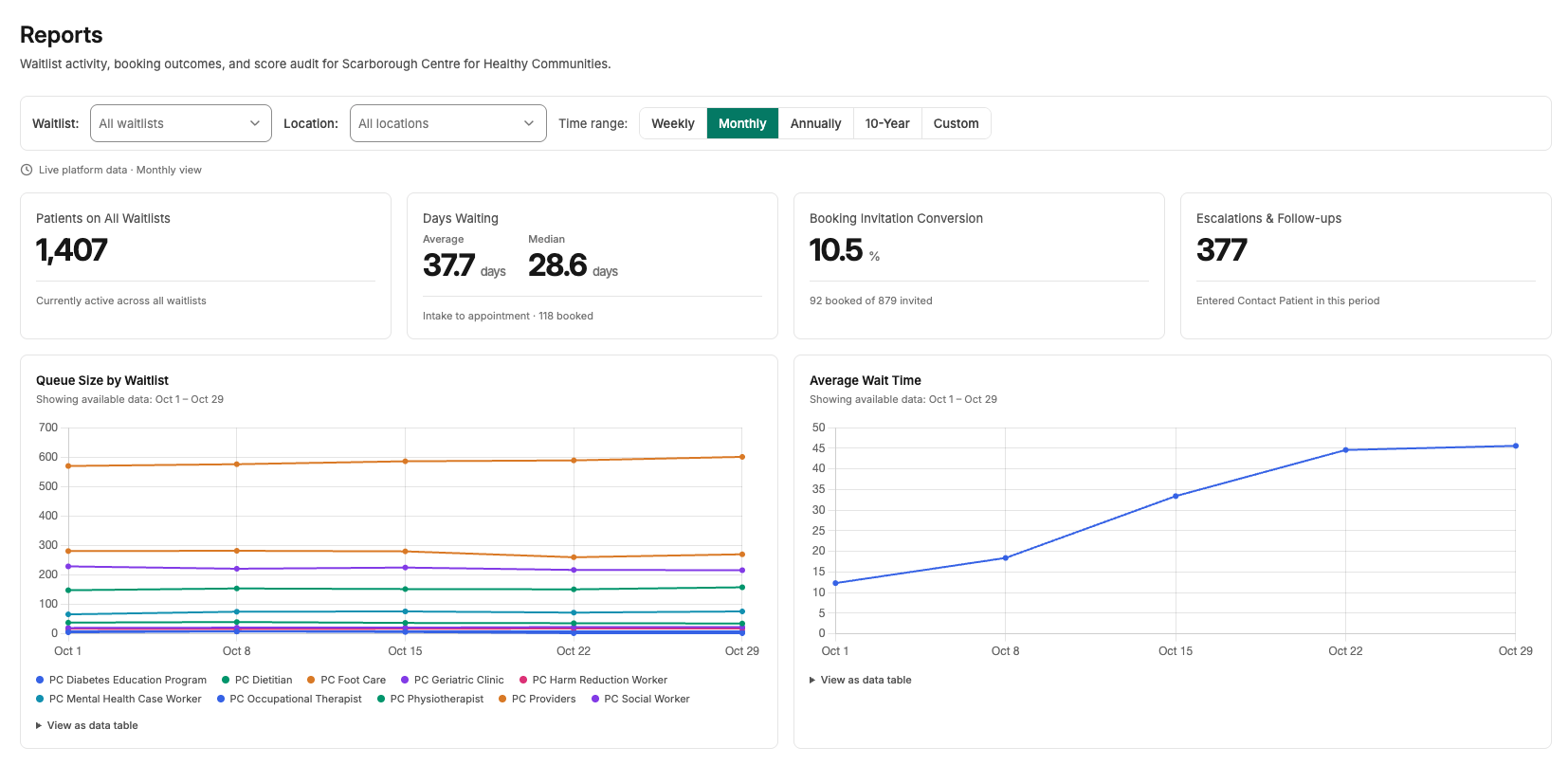Click the Oct 22 point on Average Wait Time line
1568x765 pixels.
point(1345,450)
